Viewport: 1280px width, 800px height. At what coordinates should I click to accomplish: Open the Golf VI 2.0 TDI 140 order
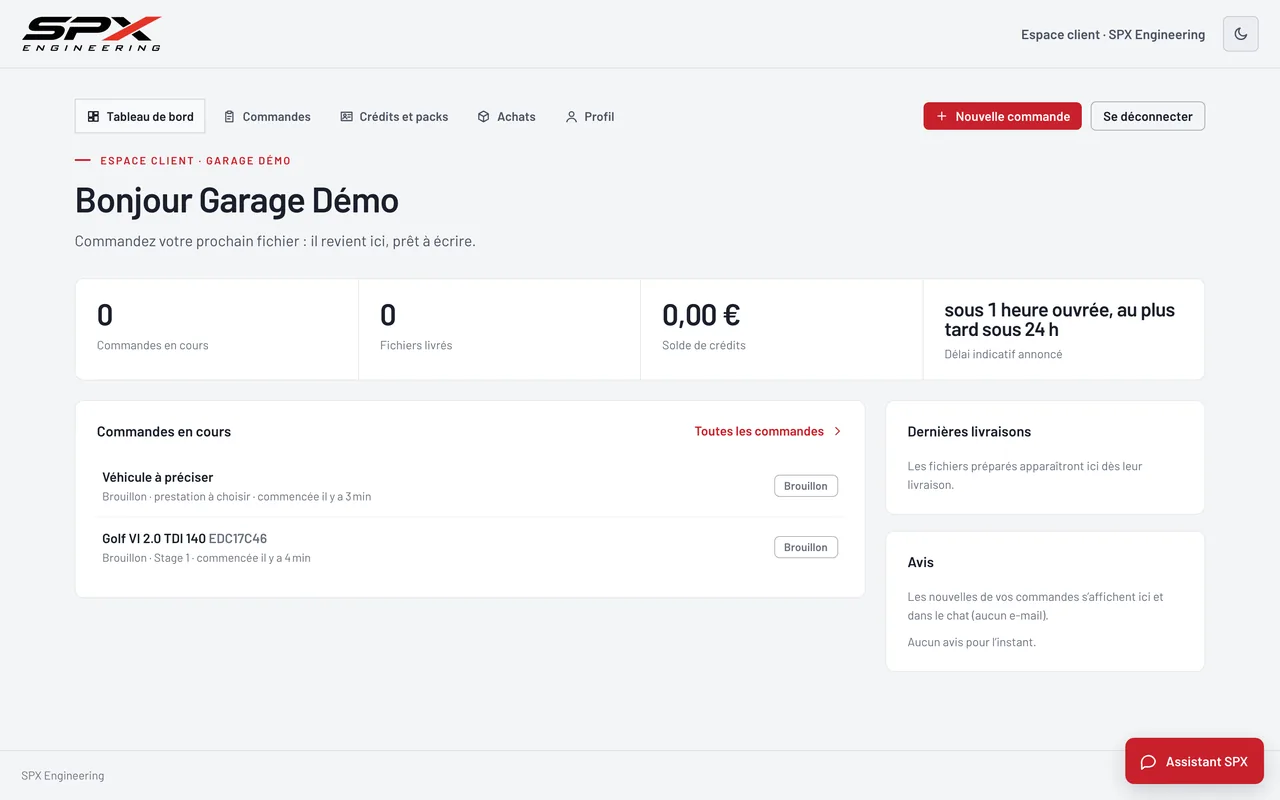click(x=470, y=547)
